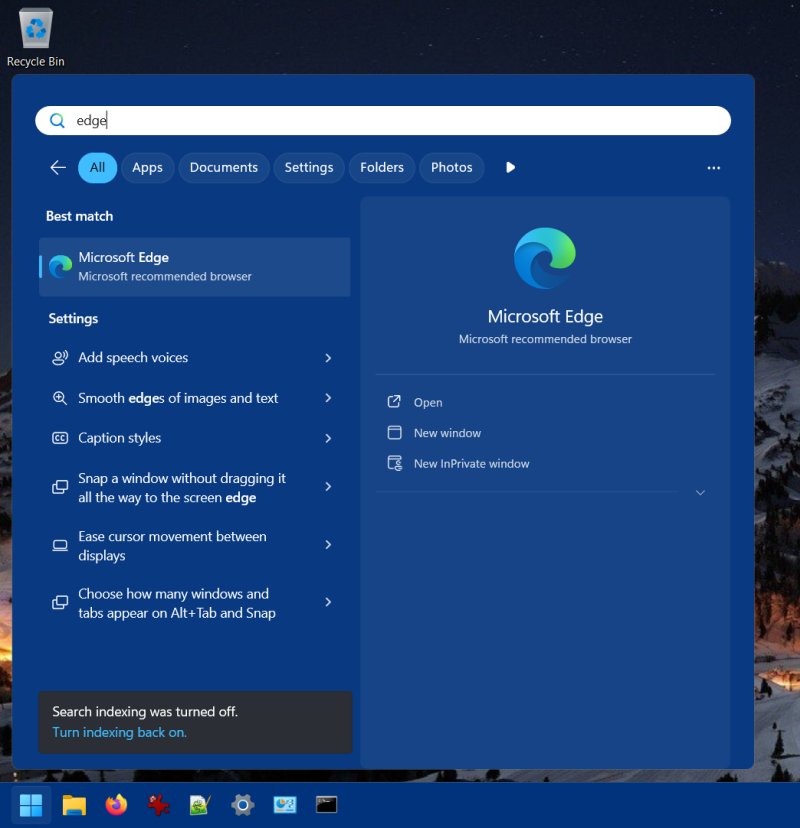Expand more actions chevron in Edge preview
The image size is (800, 828).
coord(700,493)
